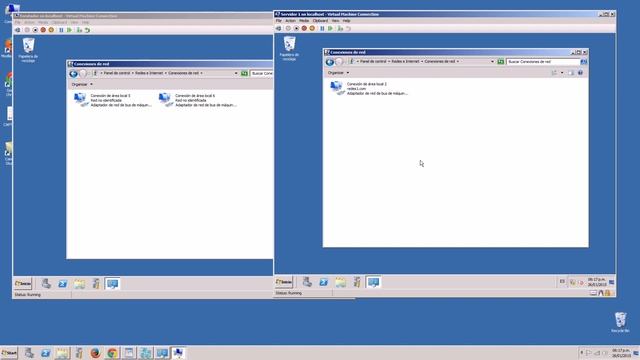Viewport: 640px width, 360px height.
Task: Refresh the address bar in left VM explorer window
Action: (x=244, y=73)
